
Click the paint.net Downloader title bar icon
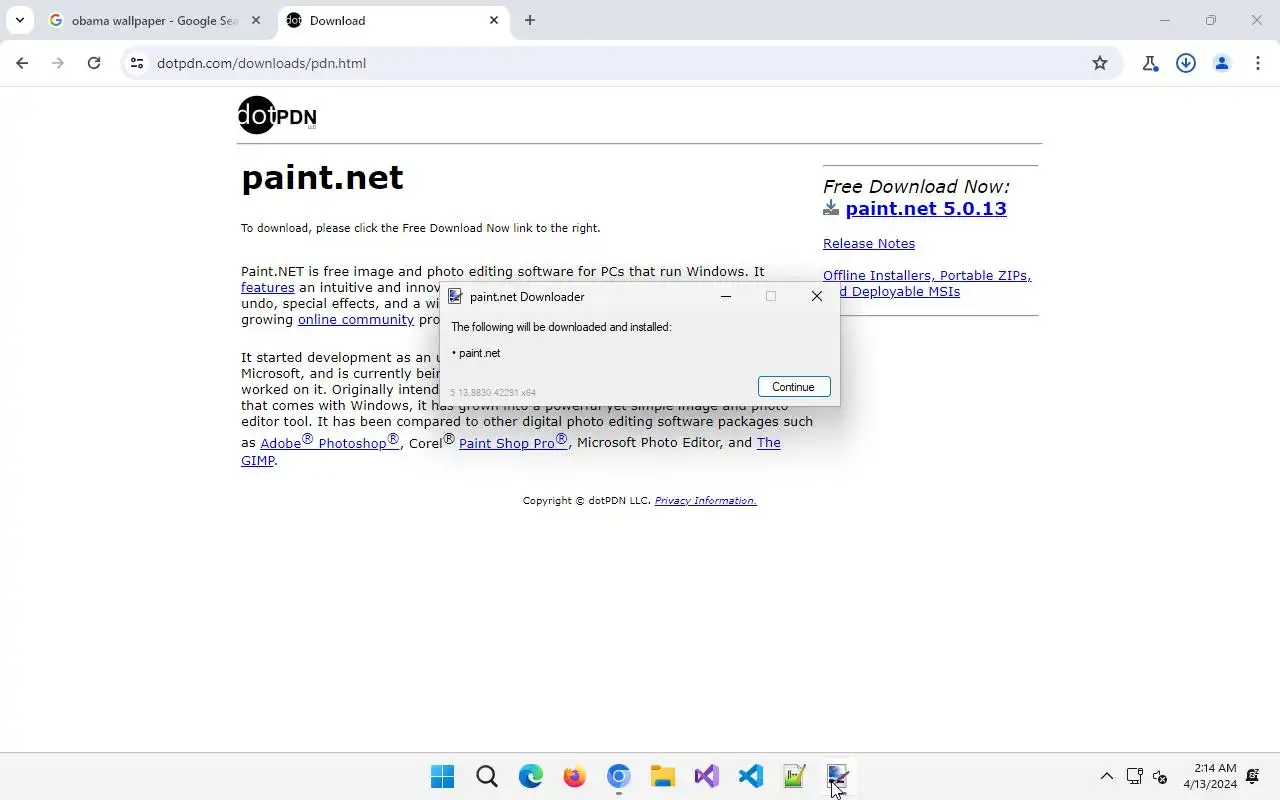(x=455, y=296)
